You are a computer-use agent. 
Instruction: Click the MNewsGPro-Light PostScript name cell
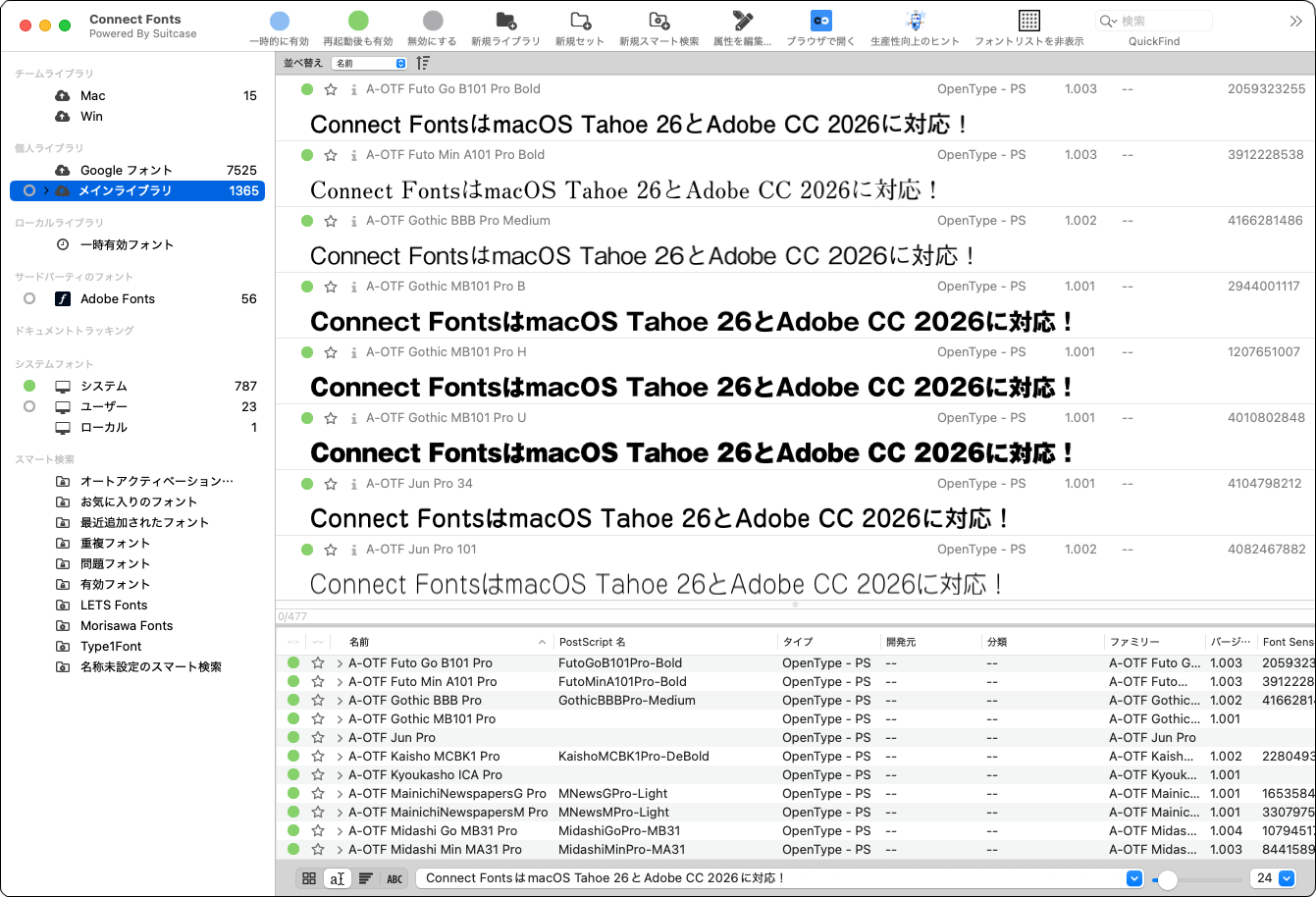click(x=613, y=794)
